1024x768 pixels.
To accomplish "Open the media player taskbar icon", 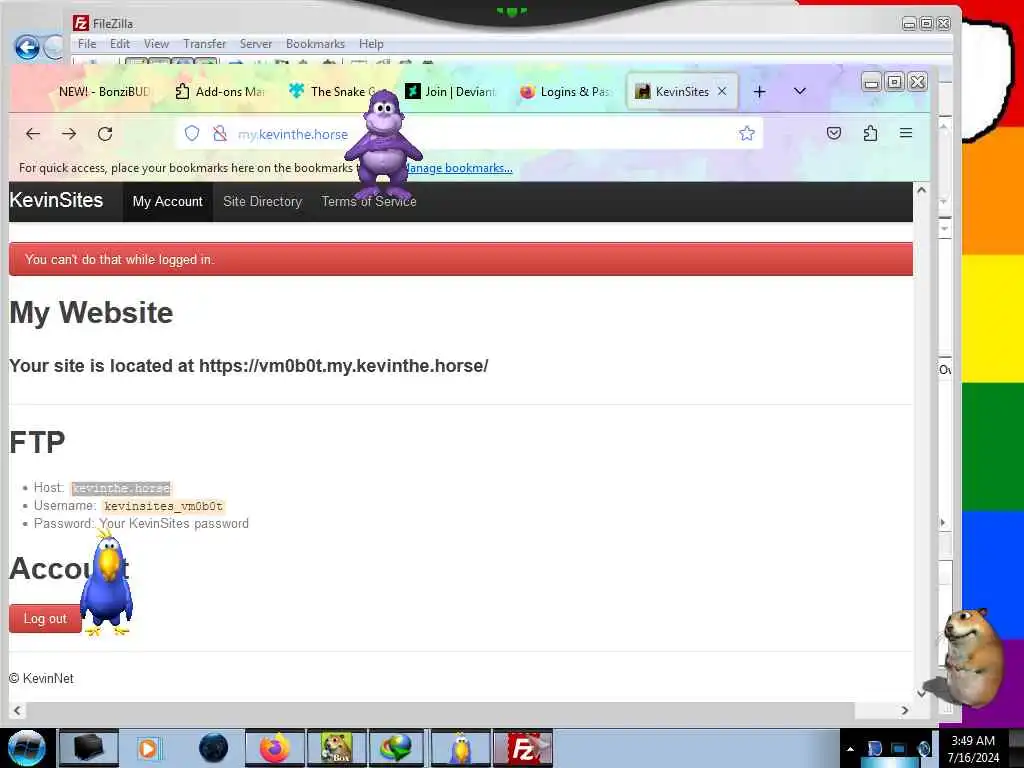I will pos(148,748).
